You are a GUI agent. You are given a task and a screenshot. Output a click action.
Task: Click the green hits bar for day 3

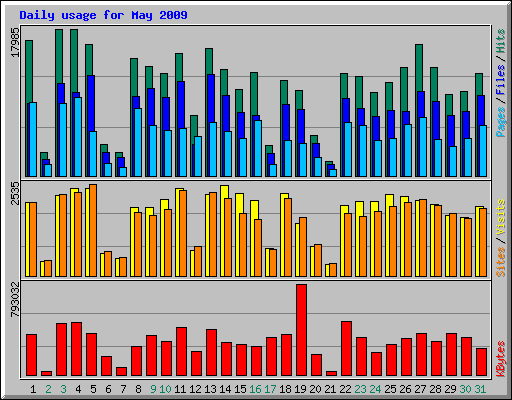coord(59,57)
